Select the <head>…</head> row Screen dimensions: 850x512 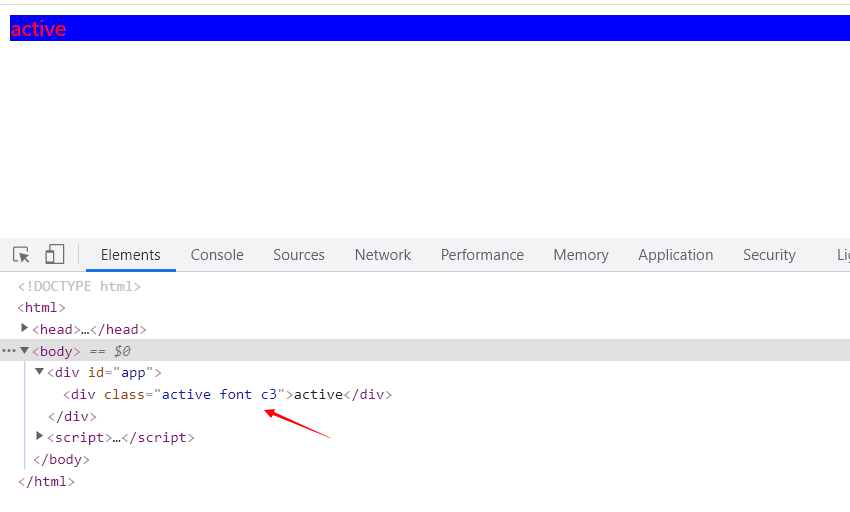tap(89, 329)
